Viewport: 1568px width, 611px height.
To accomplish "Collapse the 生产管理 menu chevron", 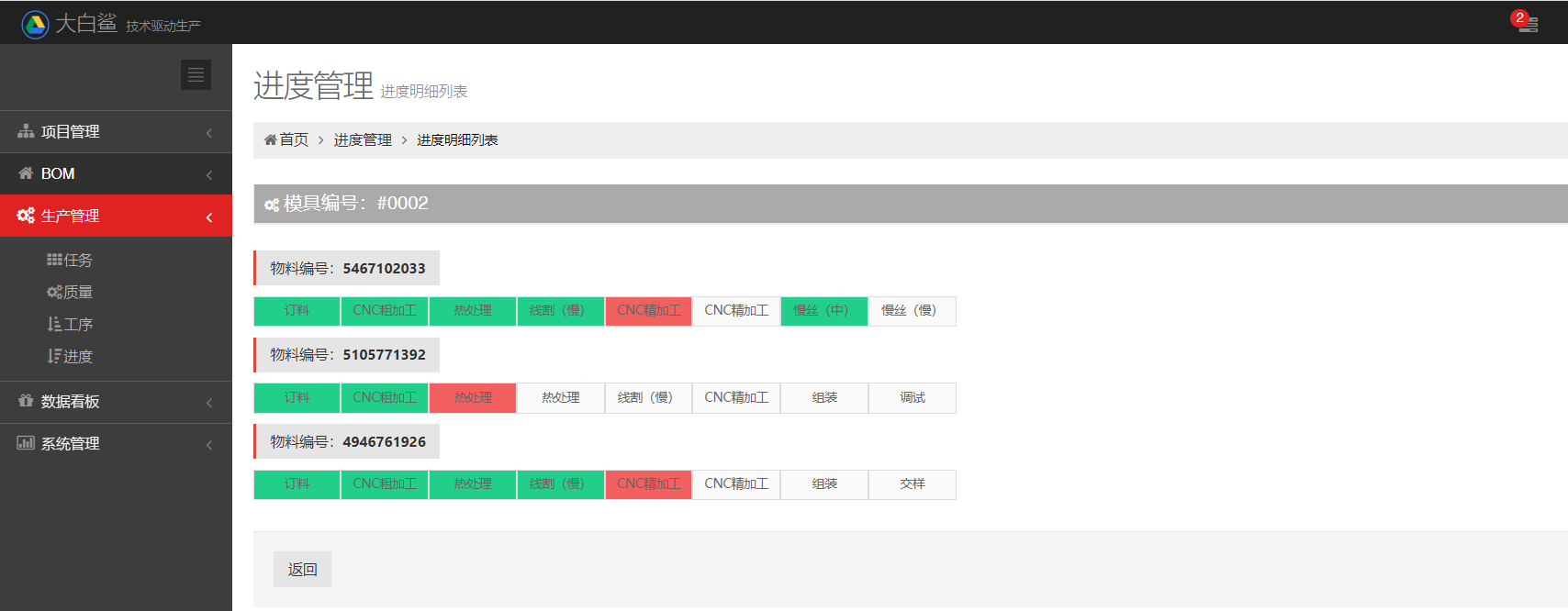I will (x=209, y=217).
